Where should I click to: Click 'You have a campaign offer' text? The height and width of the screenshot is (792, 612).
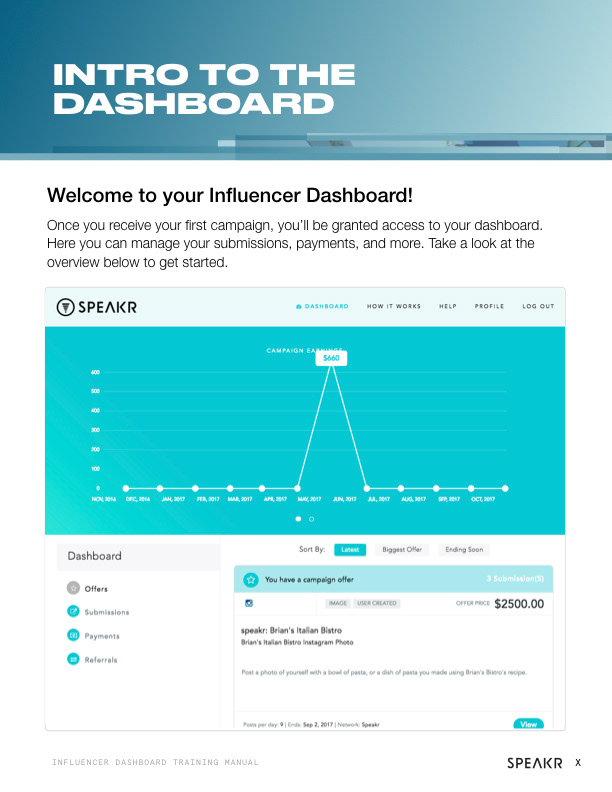[x=309, y=579]
